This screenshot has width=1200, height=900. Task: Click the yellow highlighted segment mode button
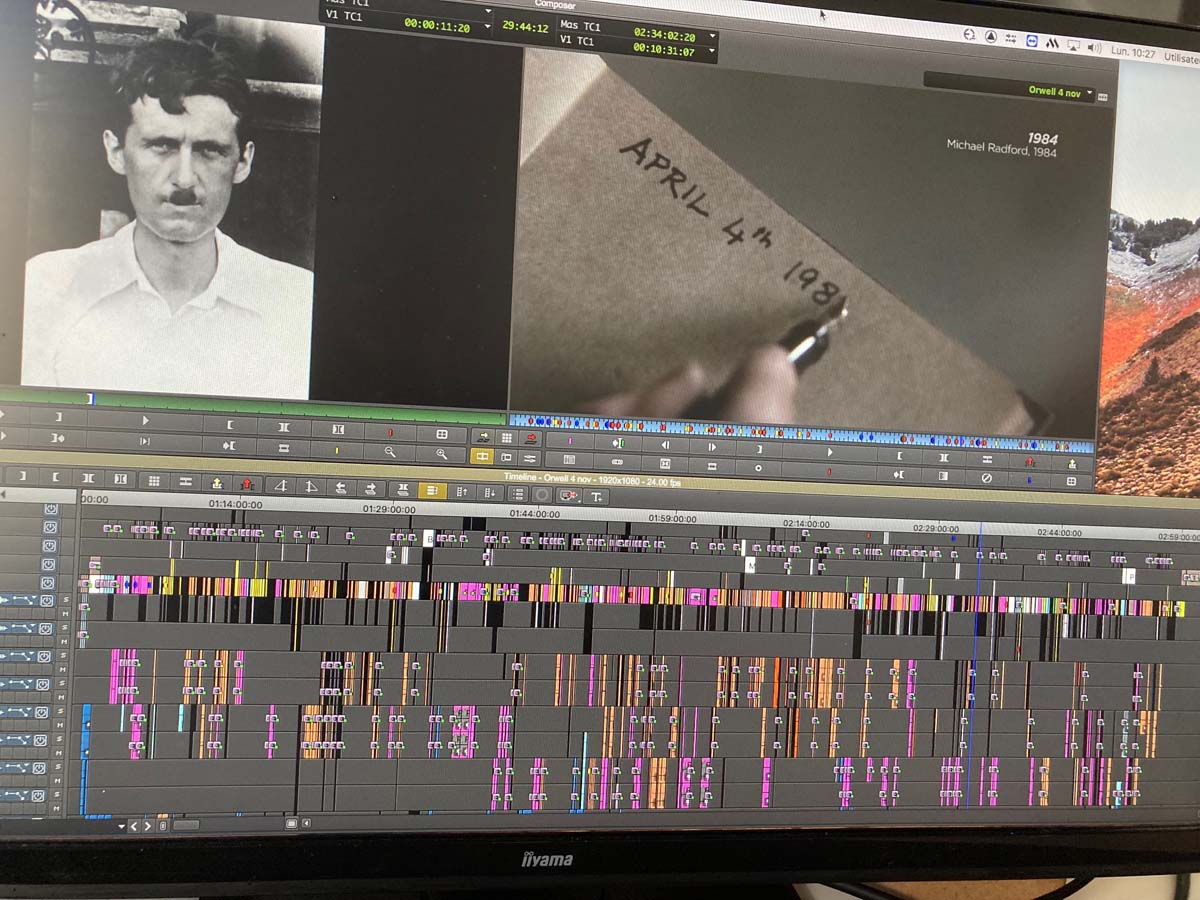point(432,491)
